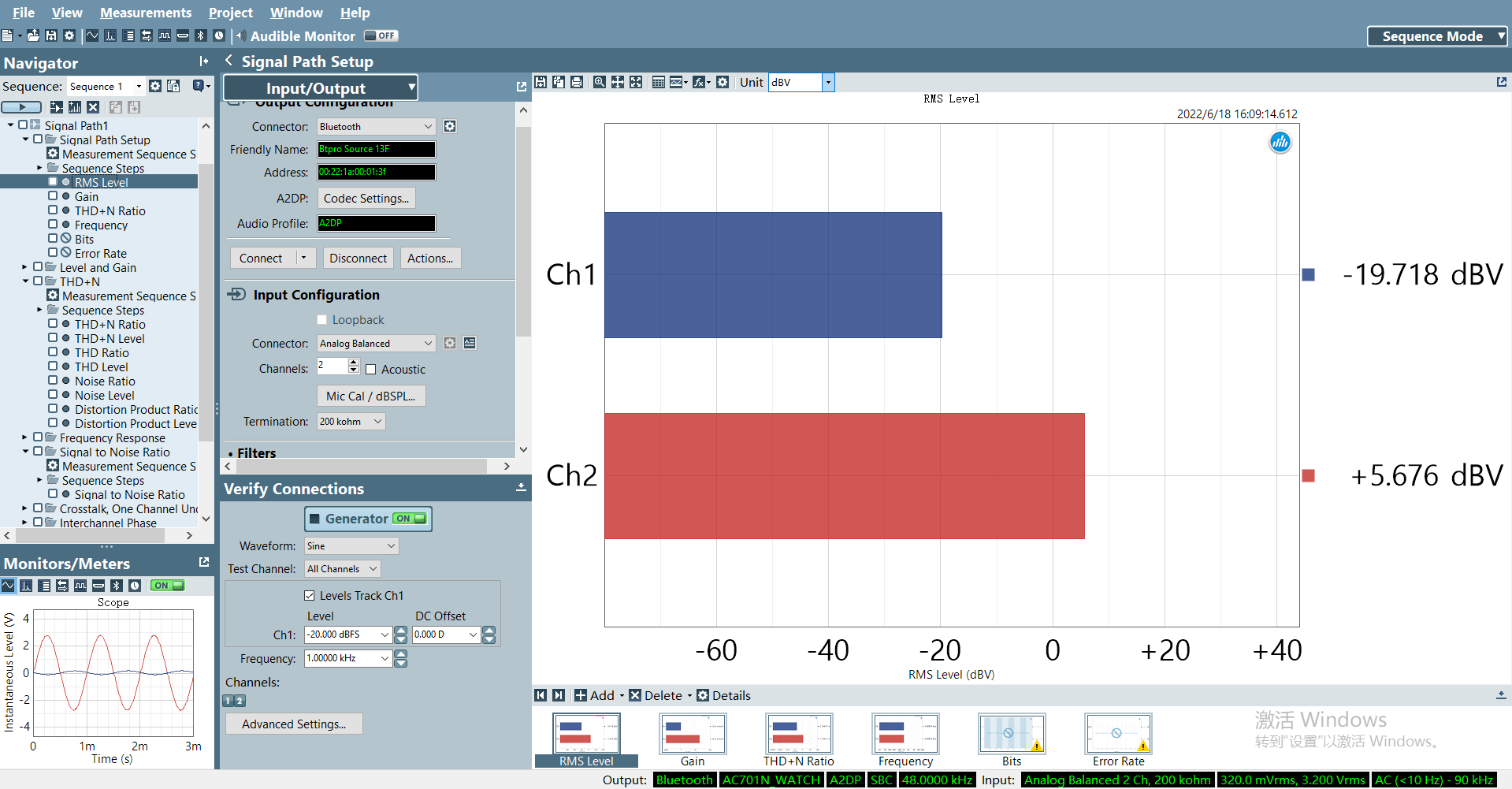Collapse the Navigator panel with the pin icon
The width and height of the screenshot is (1512, 789).
[x=204, y=61]
